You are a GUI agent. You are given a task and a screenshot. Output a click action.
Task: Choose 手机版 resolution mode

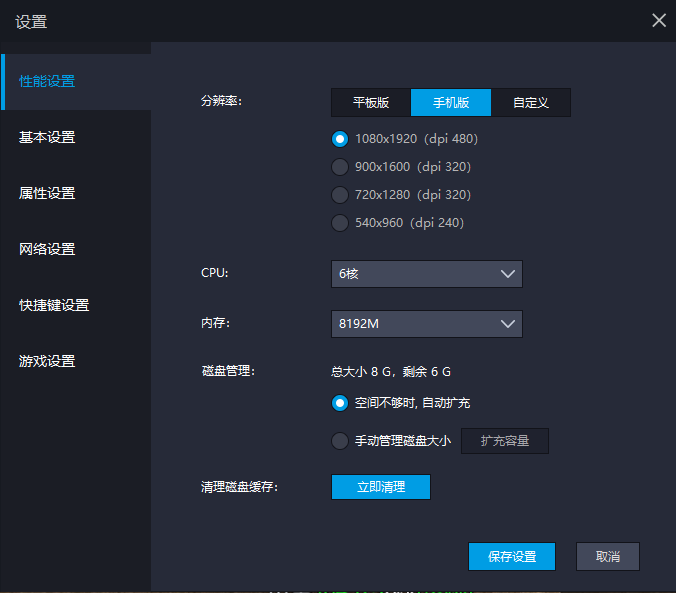(x=451, y=102)
